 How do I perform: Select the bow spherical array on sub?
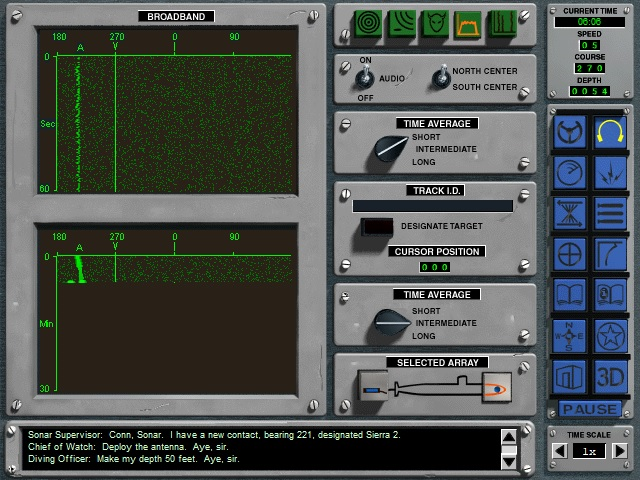pyautogui.click(x=496, y=387)
